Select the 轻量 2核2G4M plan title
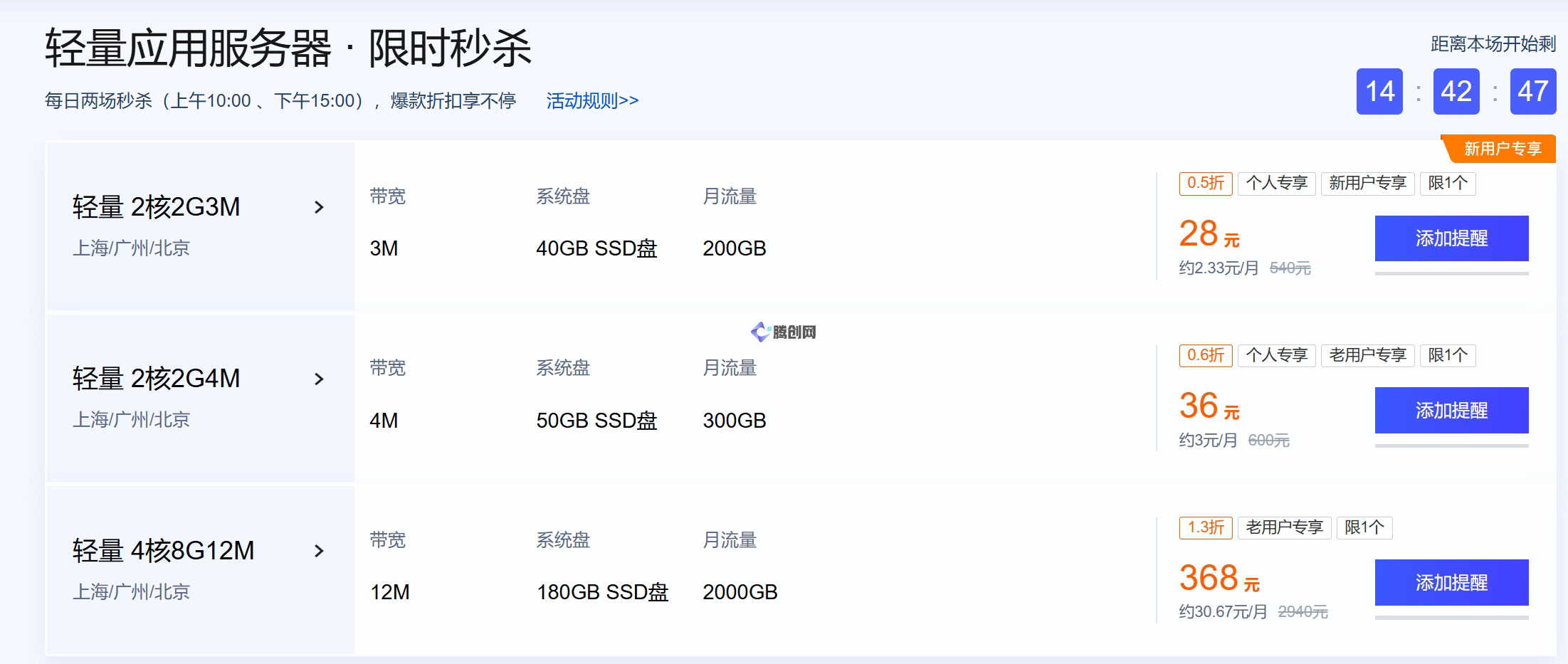The height and width of the screenshot is (664, 1568). point(156,379)
